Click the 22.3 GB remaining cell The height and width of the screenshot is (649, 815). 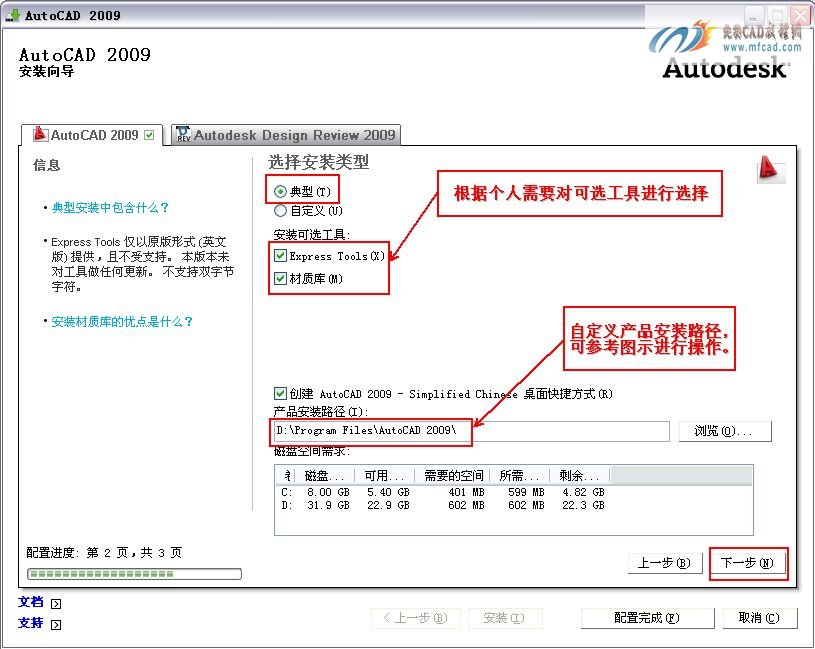coord(583,505)
